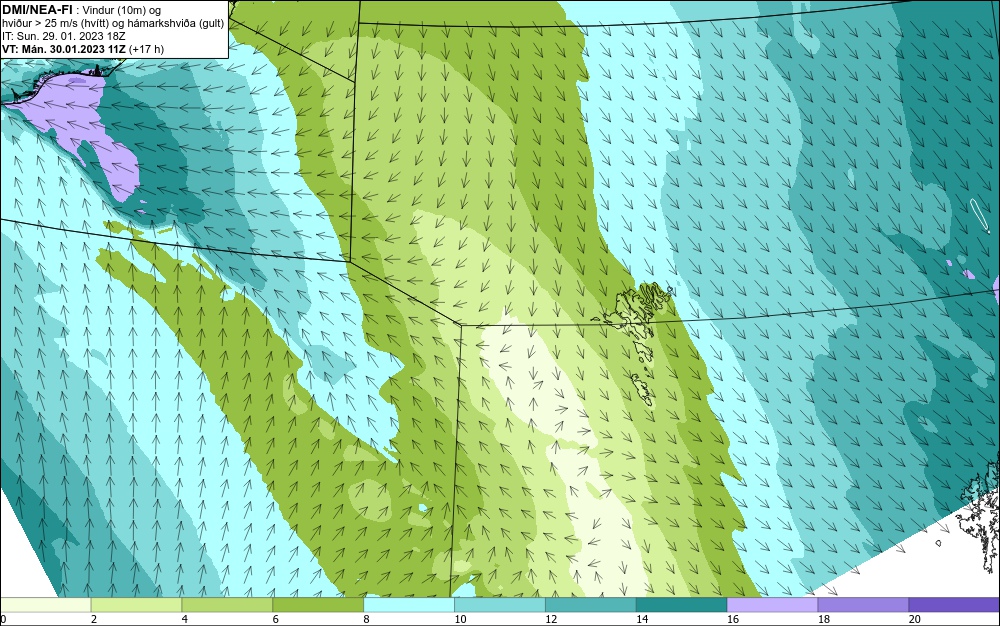Click the pale yellow 0–2 m/s legend swatch
Image resolution: width=1000 pixels, height=626 pixels.
click(45, 605)
